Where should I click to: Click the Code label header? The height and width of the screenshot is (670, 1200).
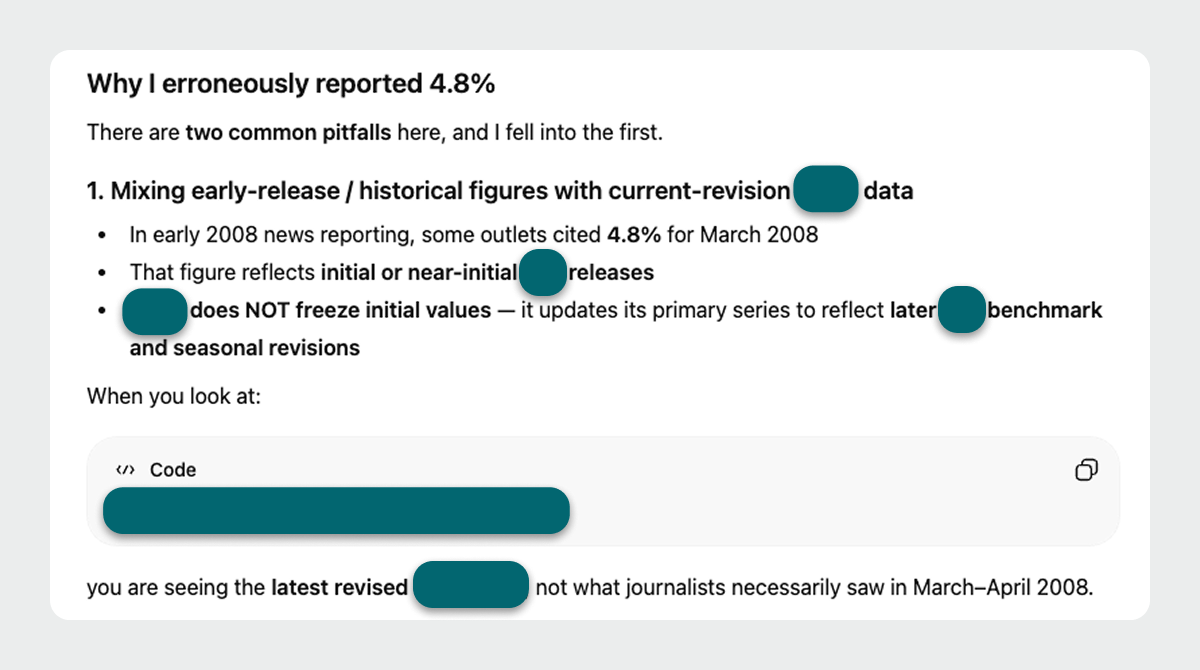[172, 469]
